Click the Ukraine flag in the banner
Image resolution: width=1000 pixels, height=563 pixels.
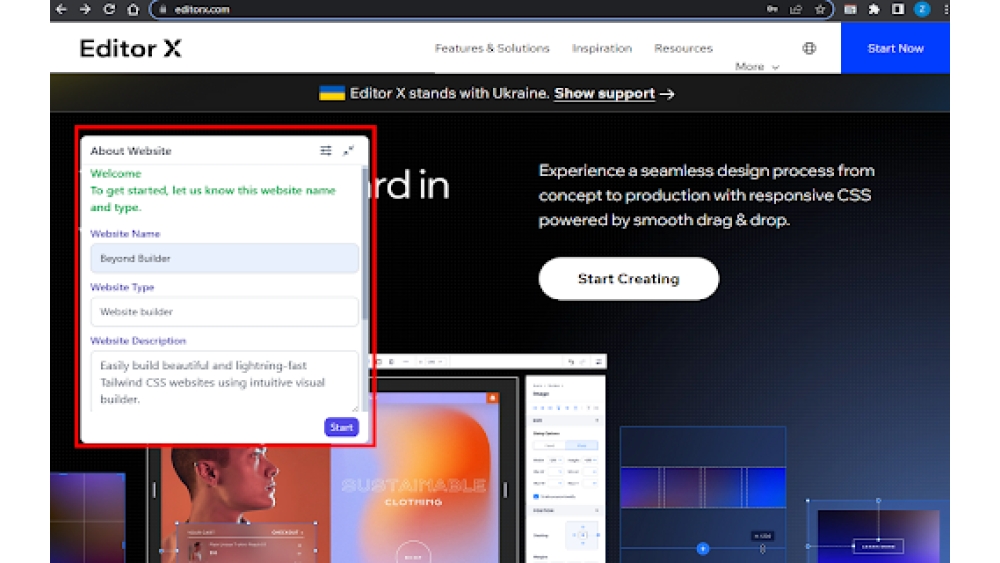(332, 94)
